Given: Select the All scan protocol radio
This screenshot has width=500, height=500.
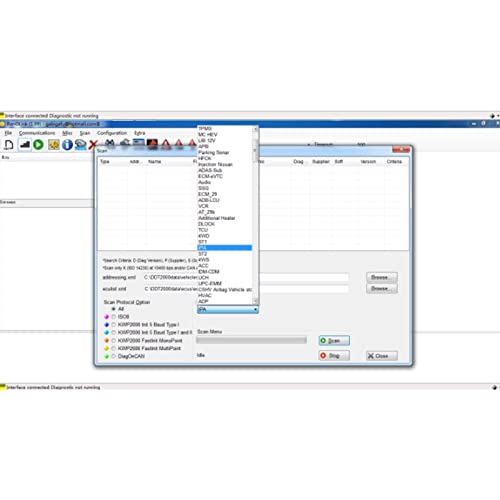Looking at the screenshot, I should 114,309.
